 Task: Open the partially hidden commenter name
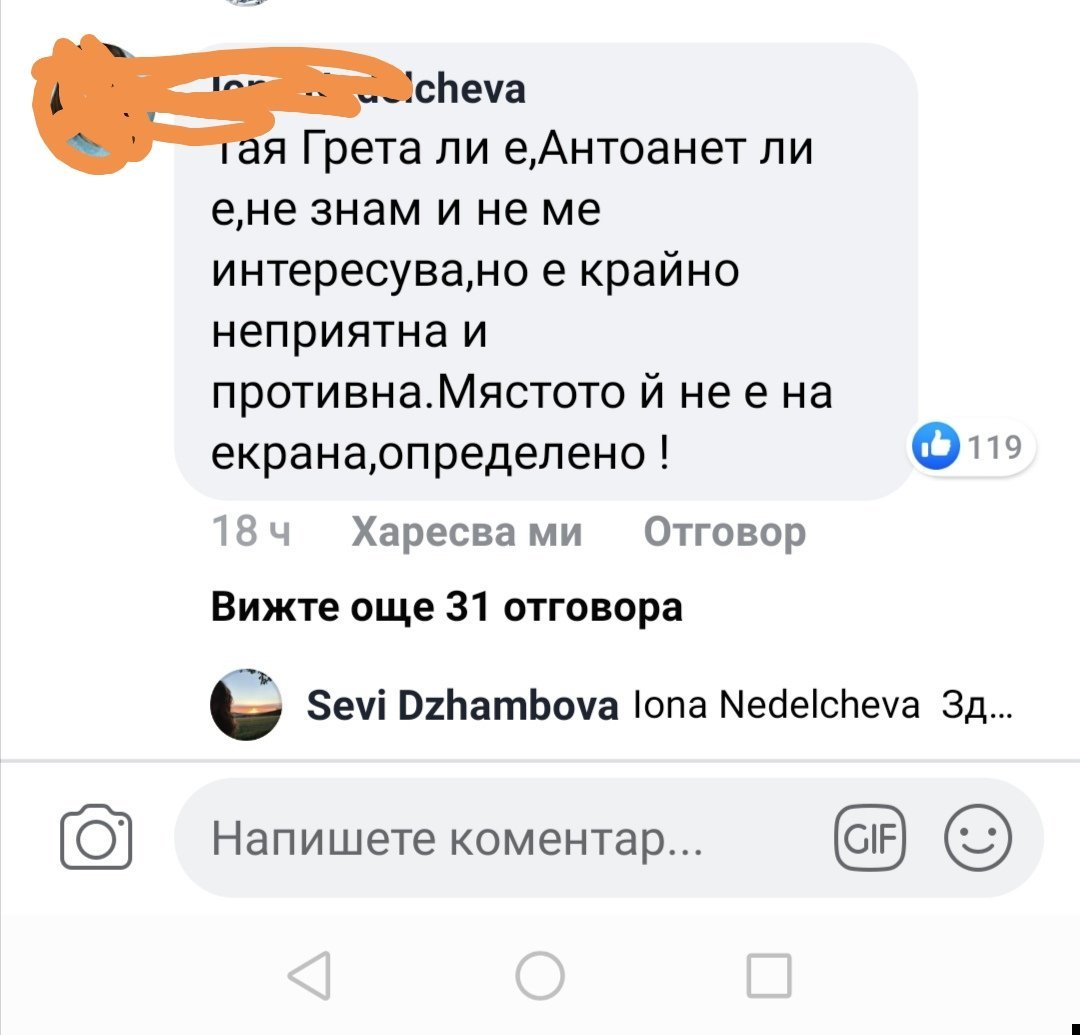[368, 90]
